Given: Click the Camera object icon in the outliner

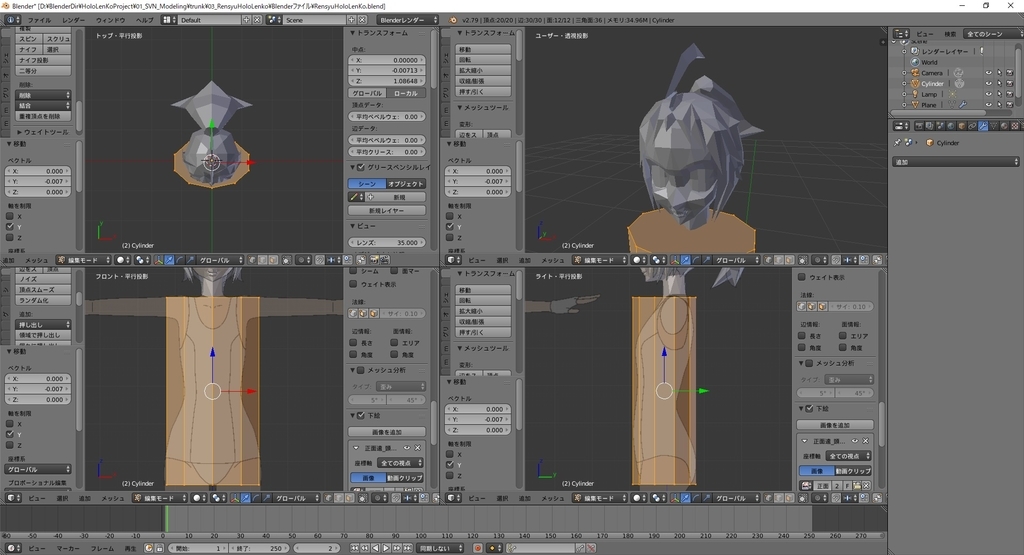Looking at the screenshot, I should click(x=915, y=72).
